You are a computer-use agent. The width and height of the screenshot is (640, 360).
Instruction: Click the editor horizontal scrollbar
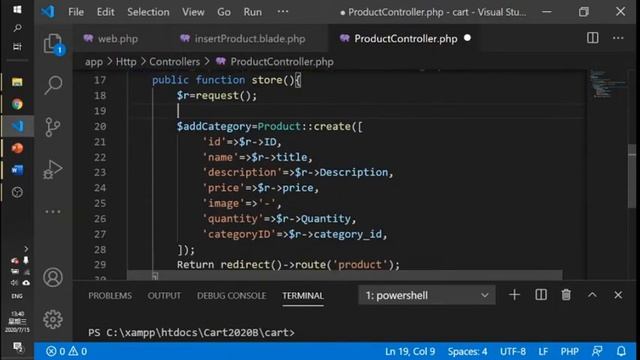coord(345,275)
